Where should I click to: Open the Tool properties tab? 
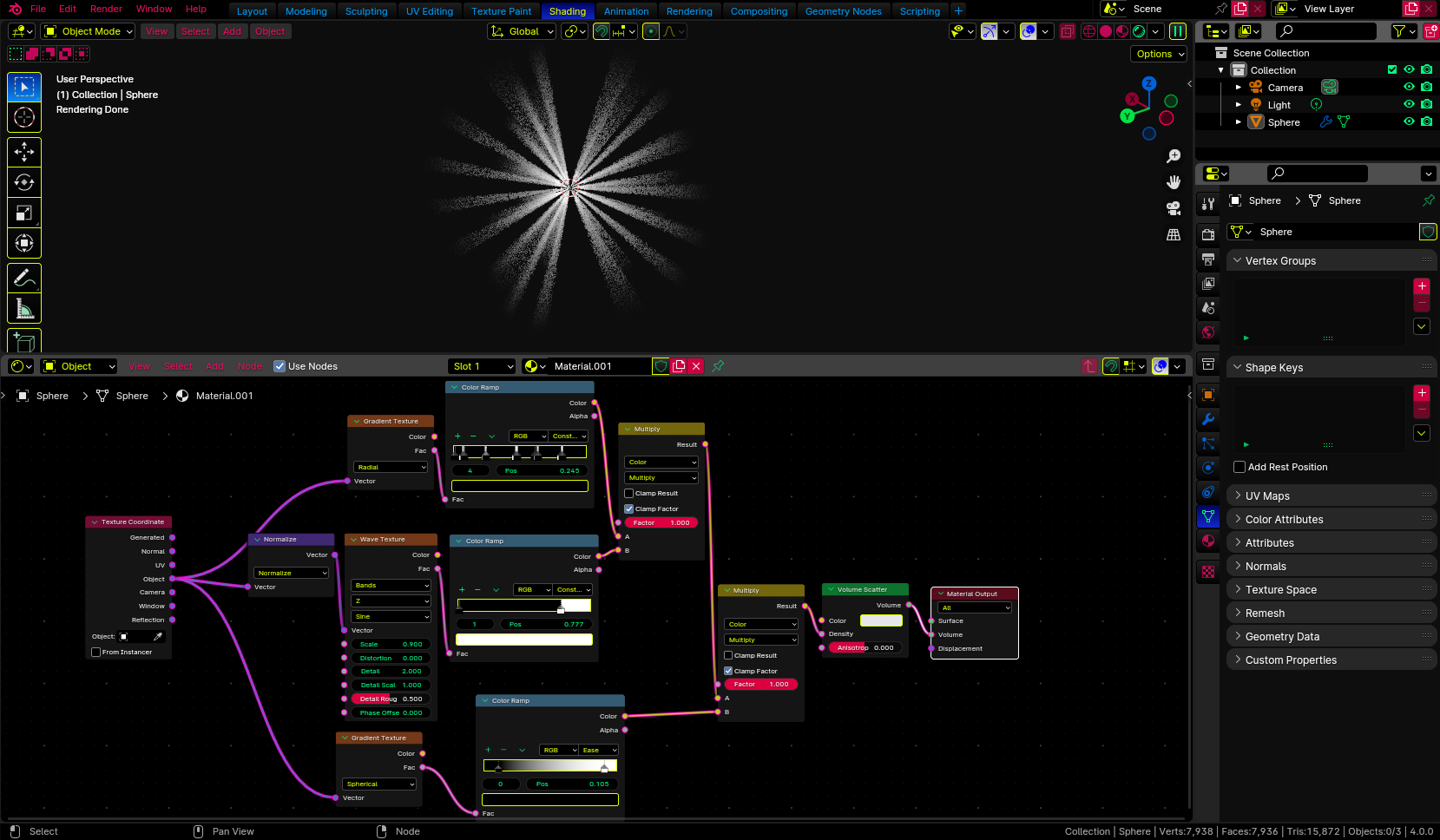1208,204
